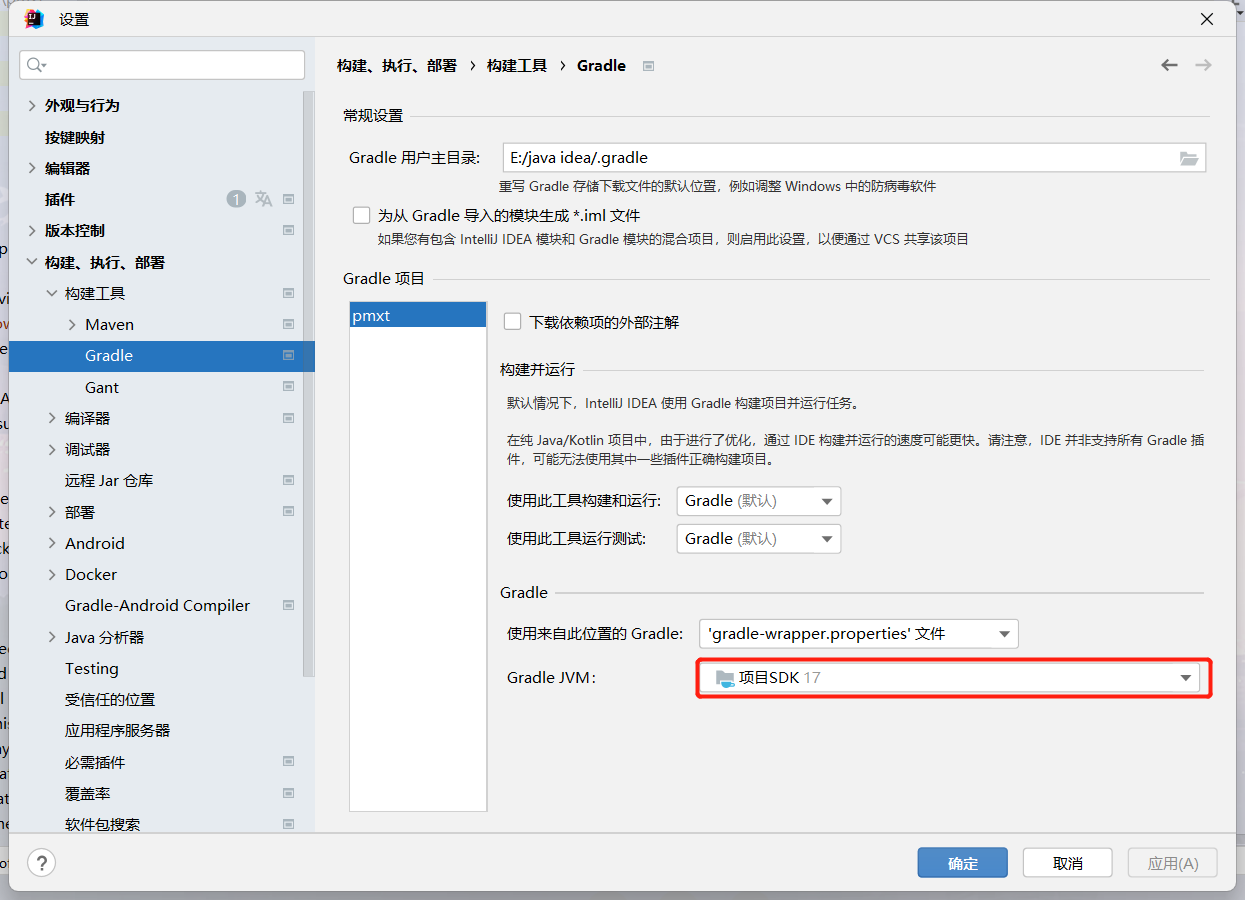The image size is (1245, 900).
Task: Click the project icon on Gradle-Android Compiler row
Action: click(288, 605)
